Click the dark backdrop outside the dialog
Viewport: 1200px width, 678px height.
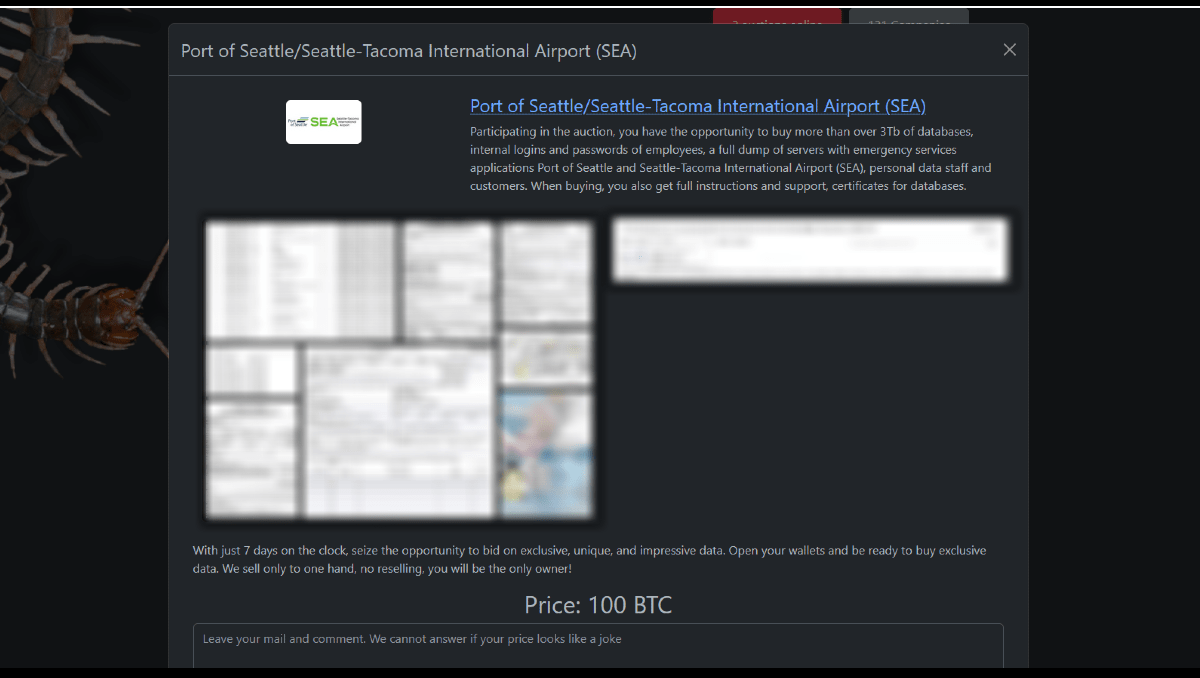[1120, 400]
